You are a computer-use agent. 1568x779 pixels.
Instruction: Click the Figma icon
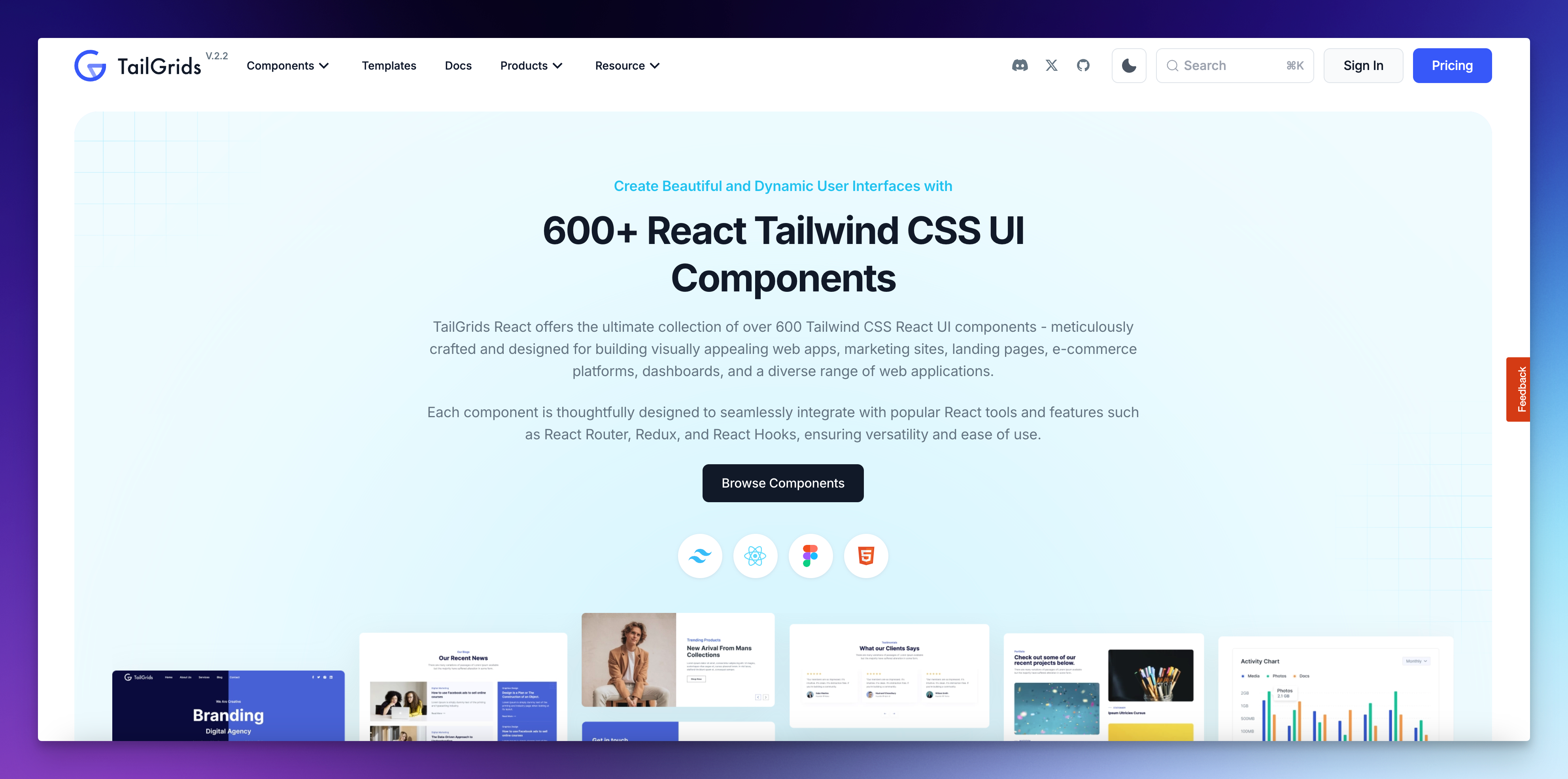pos(810,555)
